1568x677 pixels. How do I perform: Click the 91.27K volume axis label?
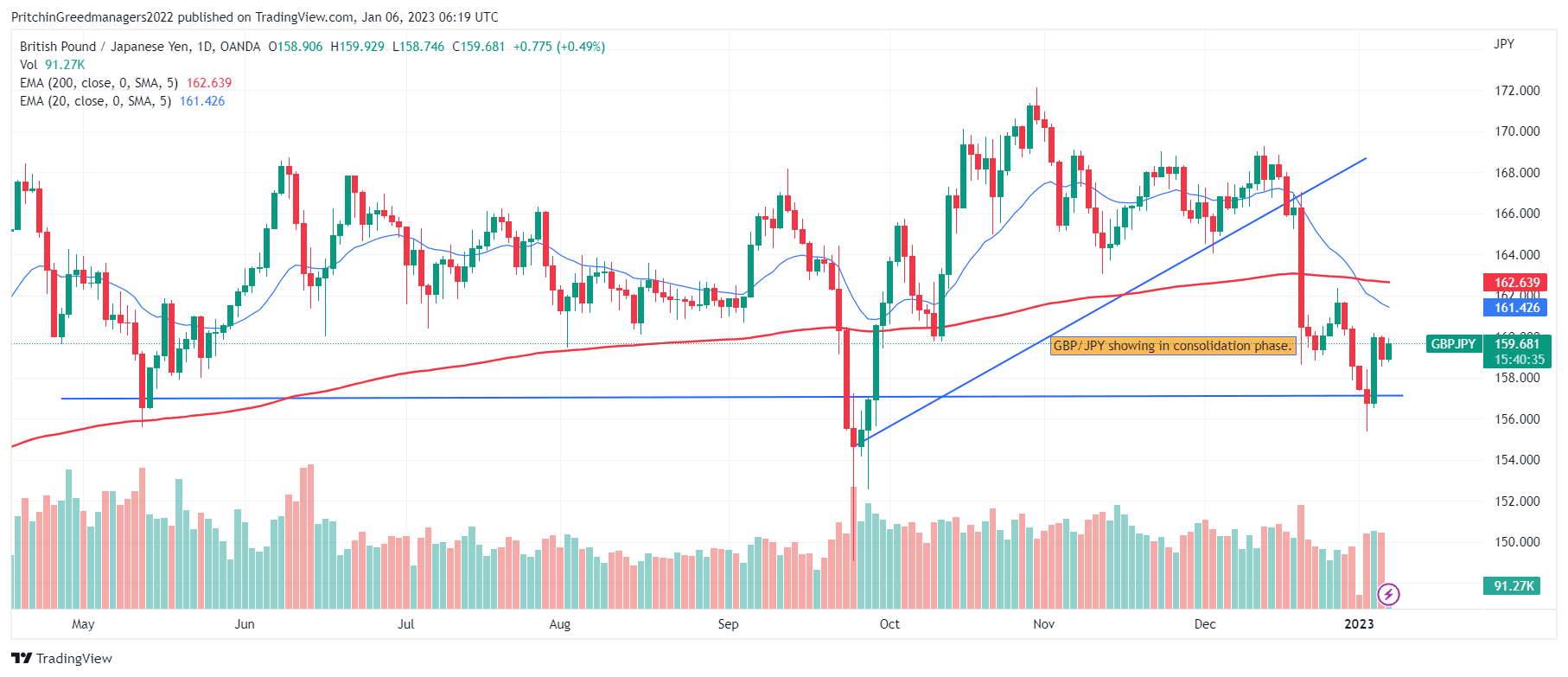pos(1514,586)
